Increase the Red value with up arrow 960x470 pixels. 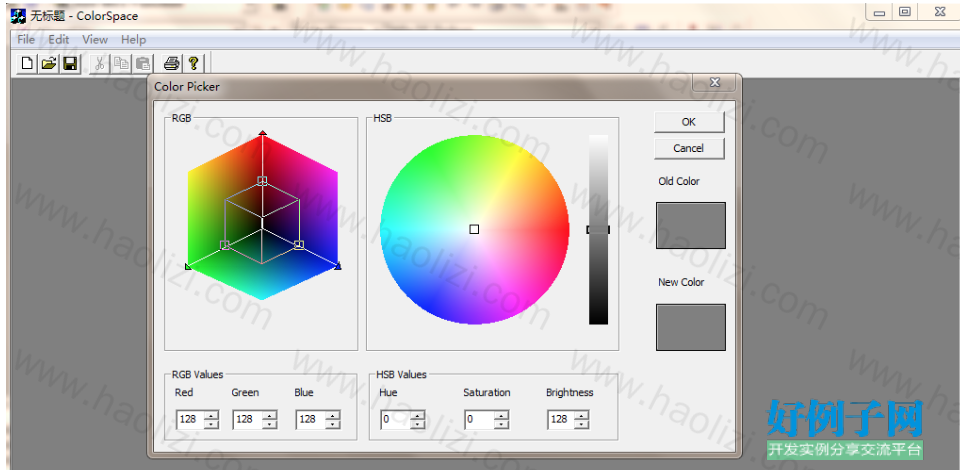(211, 415)
